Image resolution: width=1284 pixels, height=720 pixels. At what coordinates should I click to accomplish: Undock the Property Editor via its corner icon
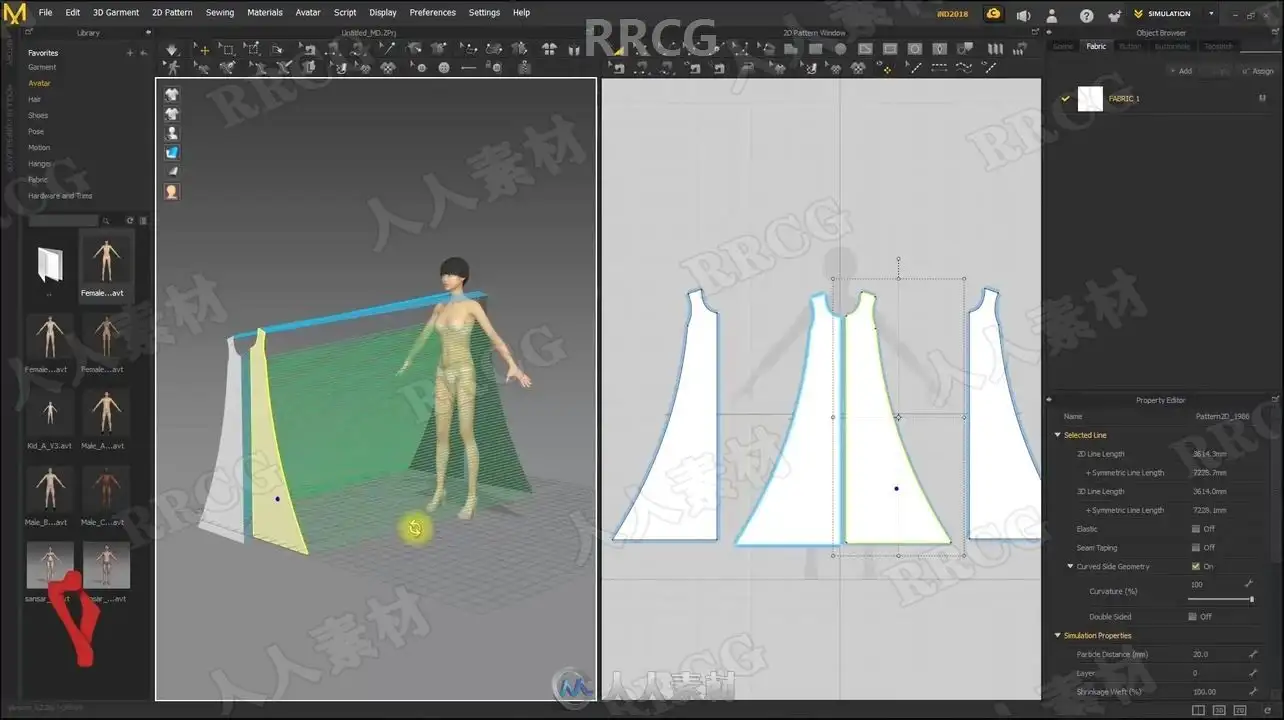click(x=1274, y=400)
